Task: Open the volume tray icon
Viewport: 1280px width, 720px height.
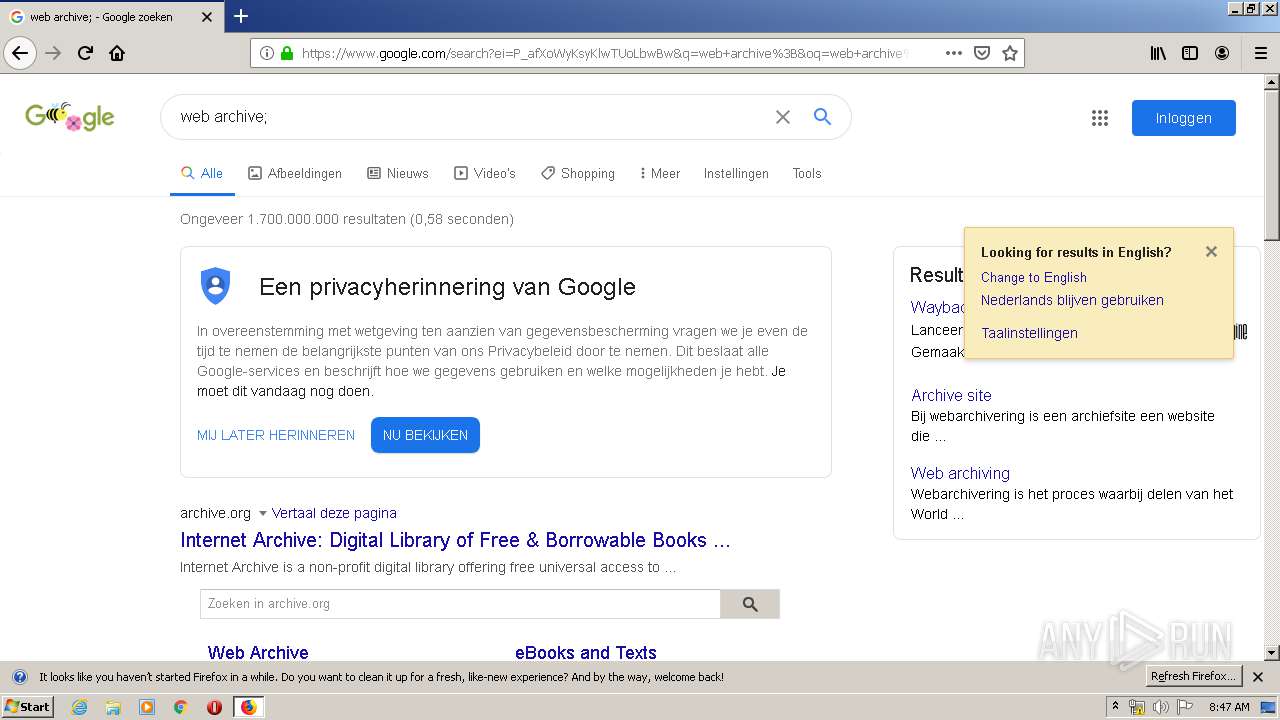Action: click(x=1160, y=707)
